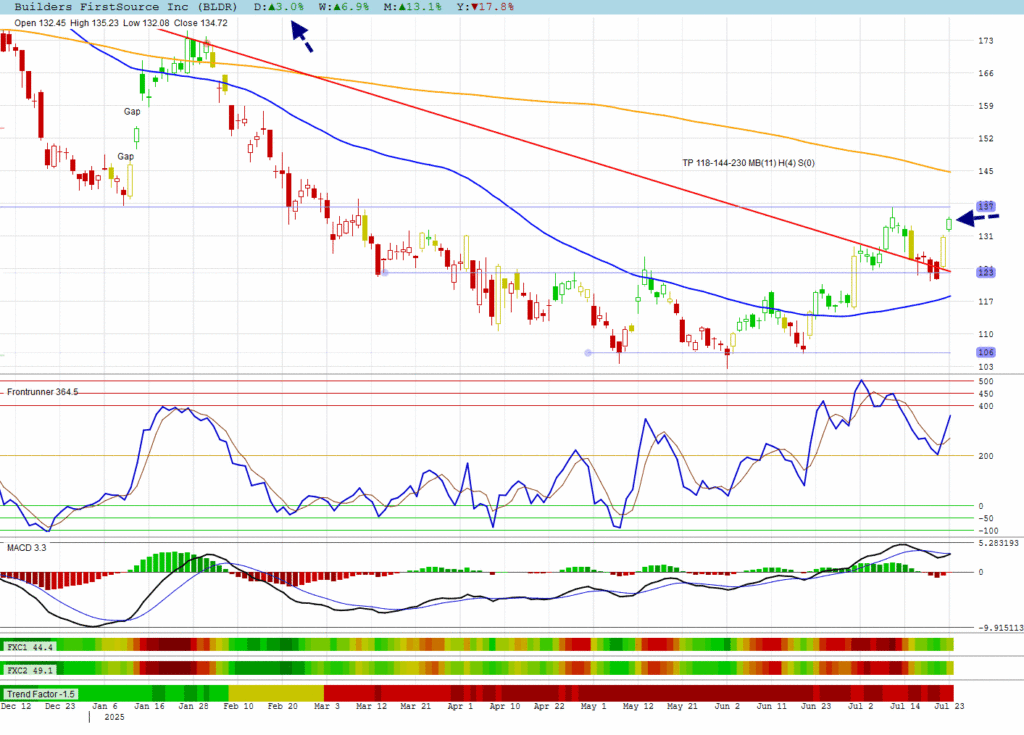The width and height of the screenshot is (1024, 735).
Task: Select the daily change D: 3.0% value
Action: (279, 7)
